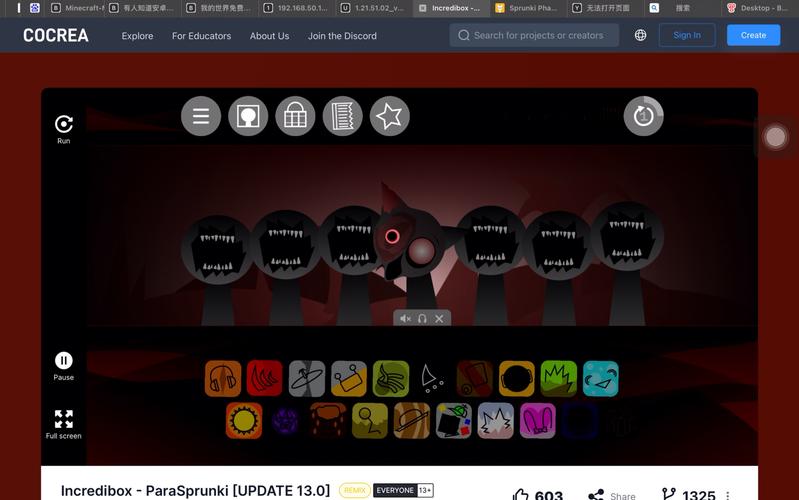
Task: Select the orange icon with black circle
Action: tap(517, 379)
